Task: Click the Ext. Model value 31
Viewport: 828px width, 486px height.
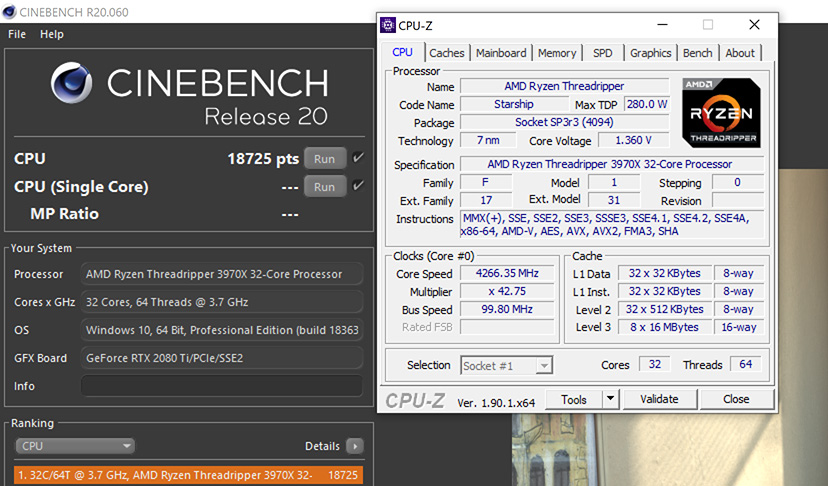Action: coord(614,200)
